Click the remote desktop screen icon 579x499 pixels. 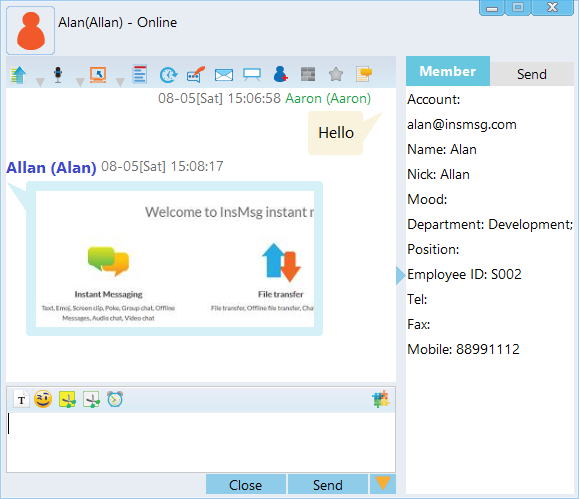click(98, 75)
